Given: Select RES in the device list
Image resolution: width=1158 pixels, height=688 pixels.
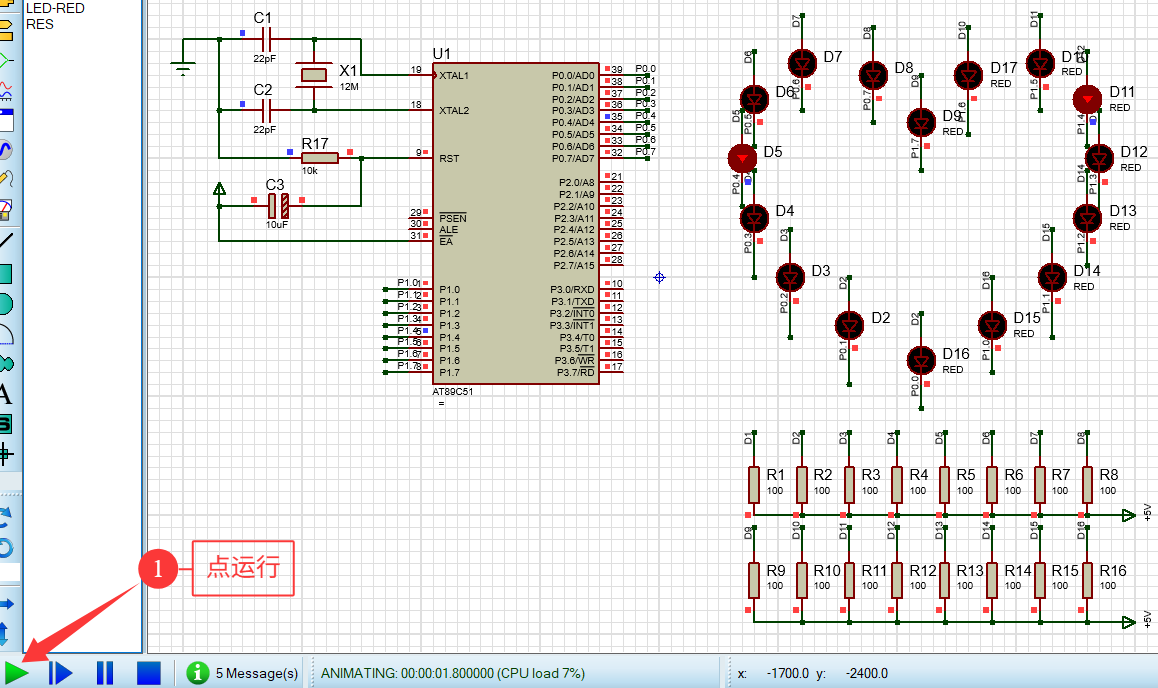Looking at the screenshot, I should [40, 24].
